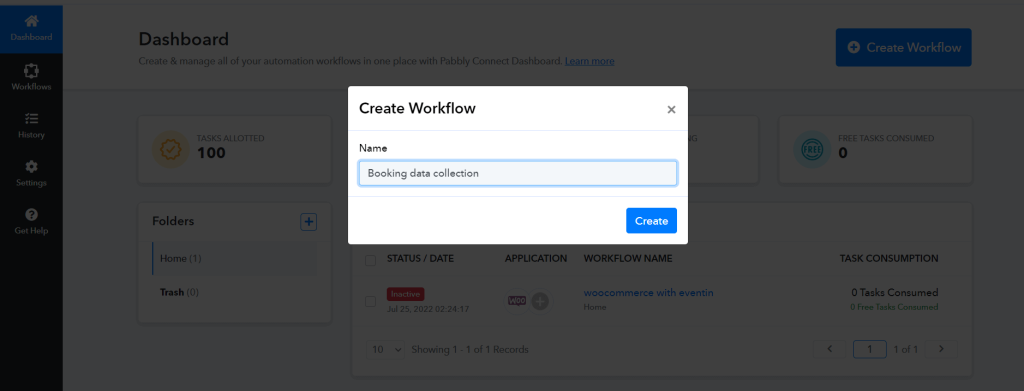Screen dimensions: 1024x391
Task: Click the WORKFLOW NAME column header
Action: pos(628,258)
